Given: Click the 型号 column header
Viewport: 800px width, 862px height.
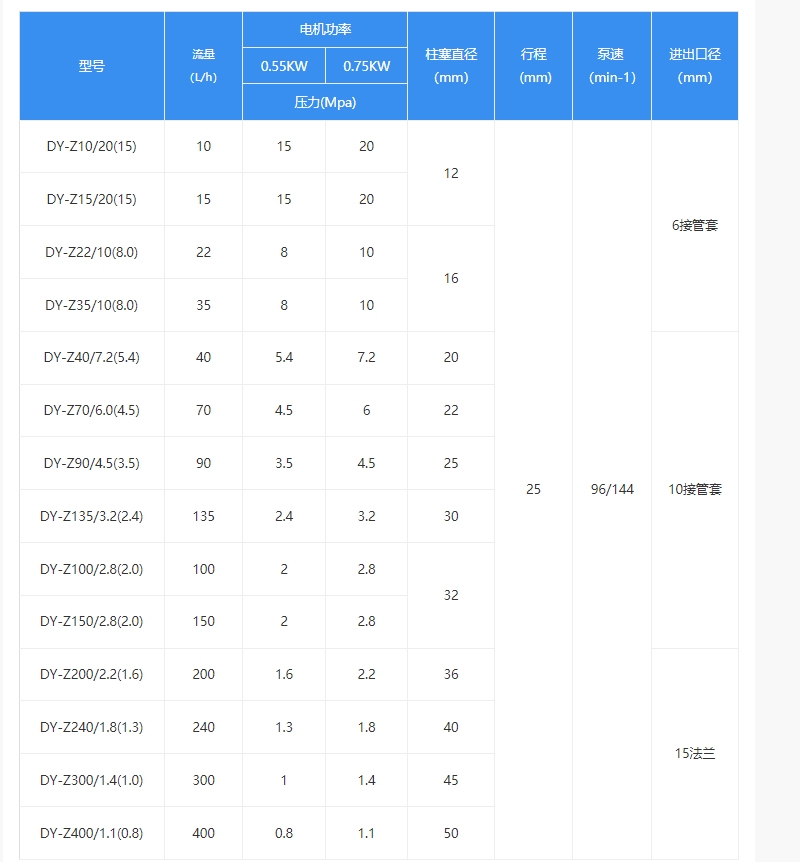Looking at the screenshot, I should click(x=92, y=66).
